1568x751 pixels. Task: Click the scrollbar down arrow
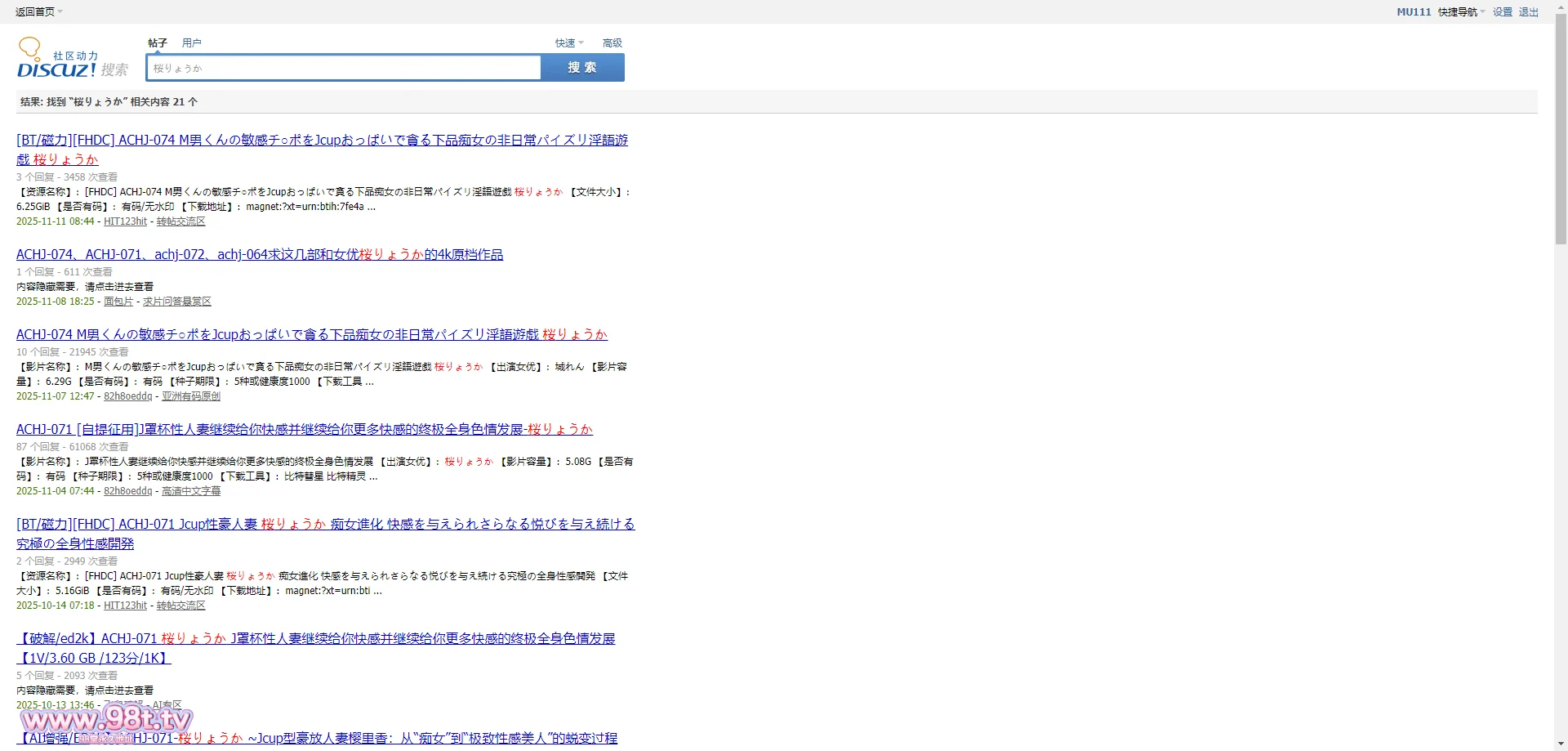pos(1561,744)
